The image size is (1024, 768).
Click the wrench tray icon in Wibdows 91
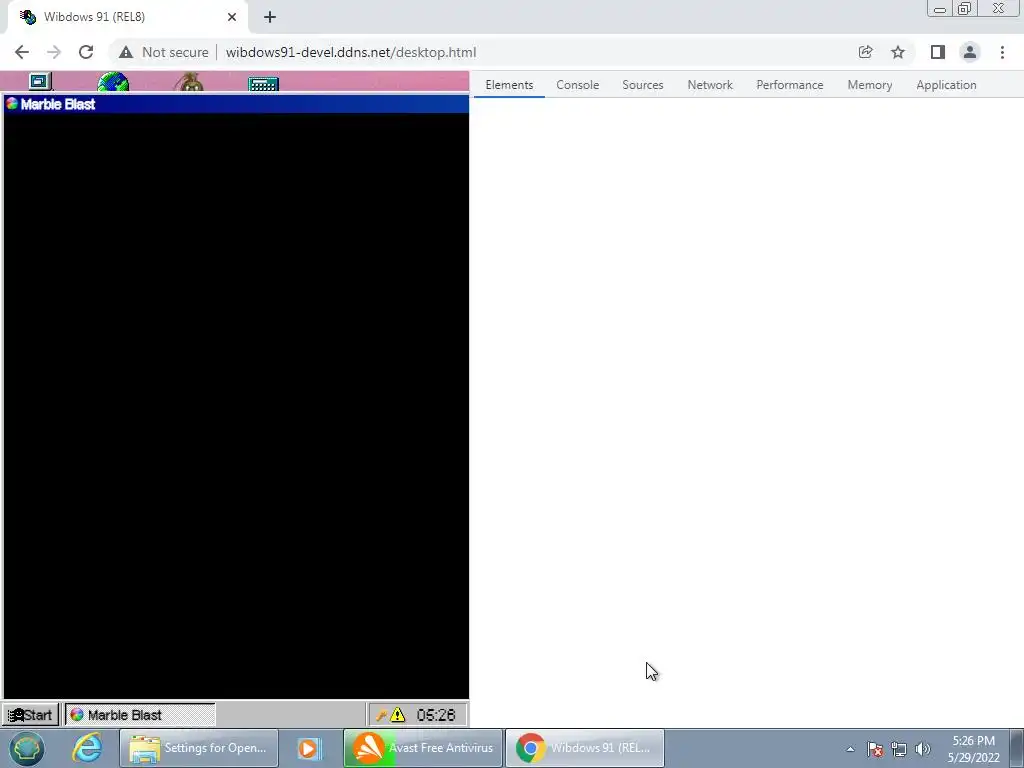click(x=381, y=715)
